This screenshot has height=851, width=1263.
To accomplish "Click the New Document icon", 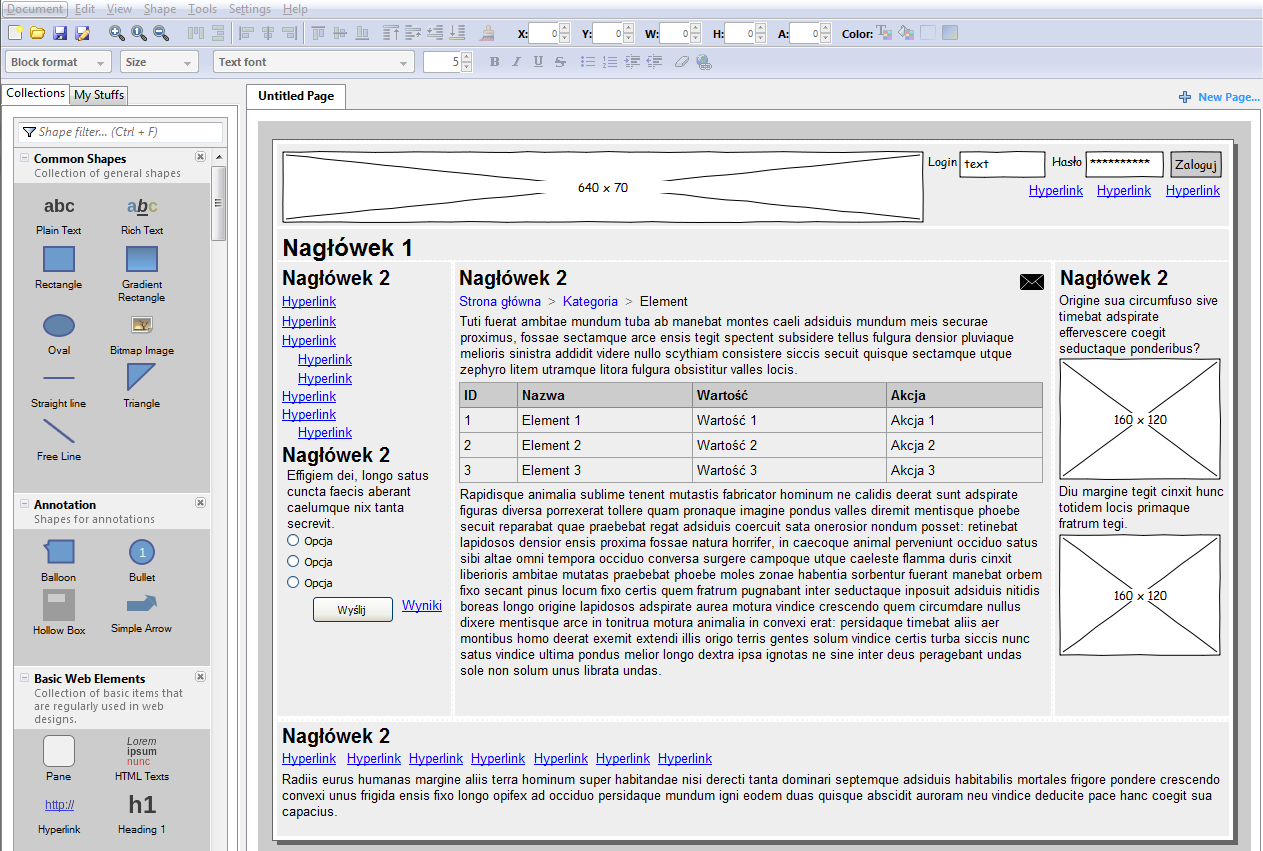I will [15, 33].
